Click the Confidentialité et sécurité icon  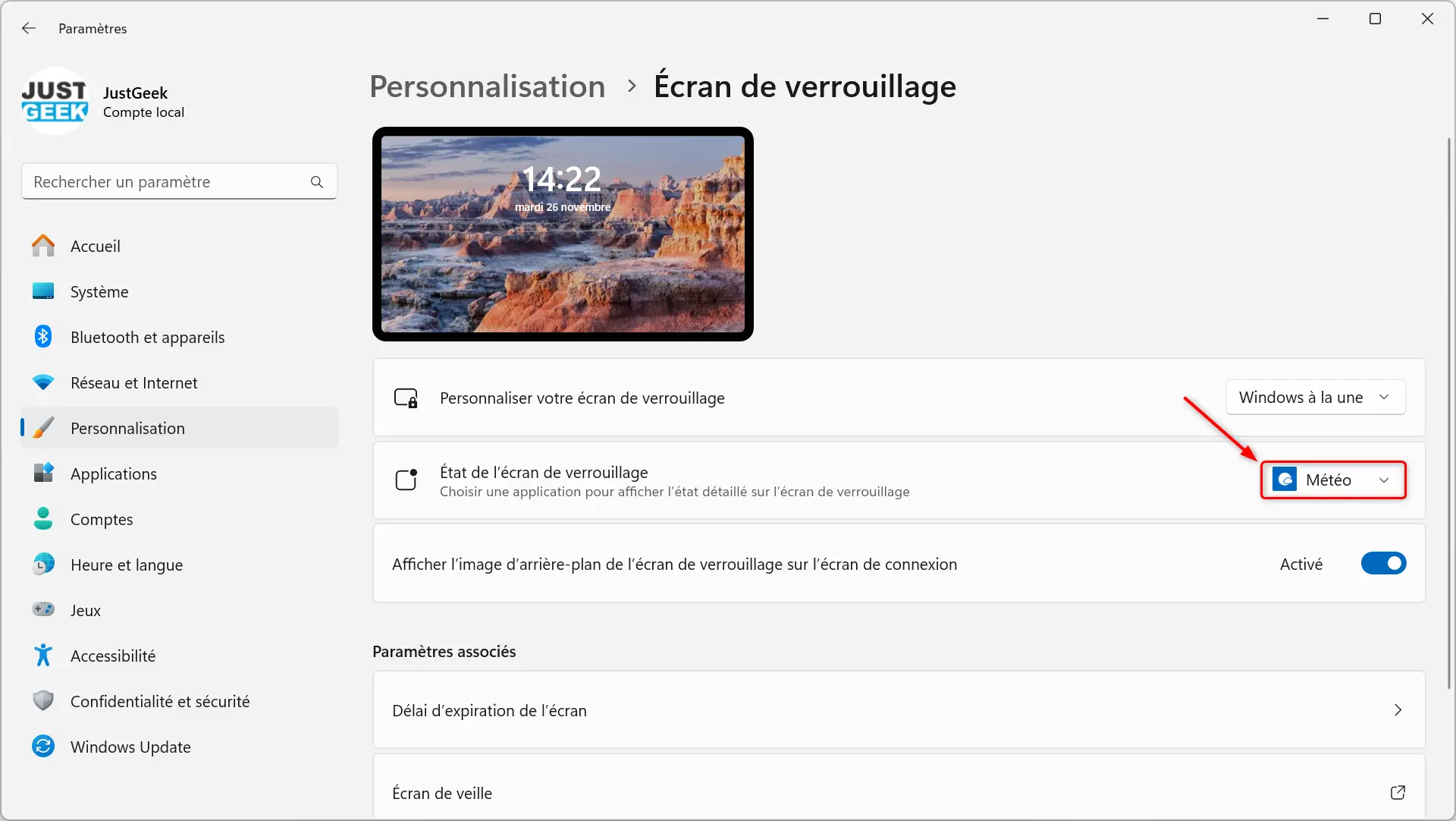tap(43, 701)
